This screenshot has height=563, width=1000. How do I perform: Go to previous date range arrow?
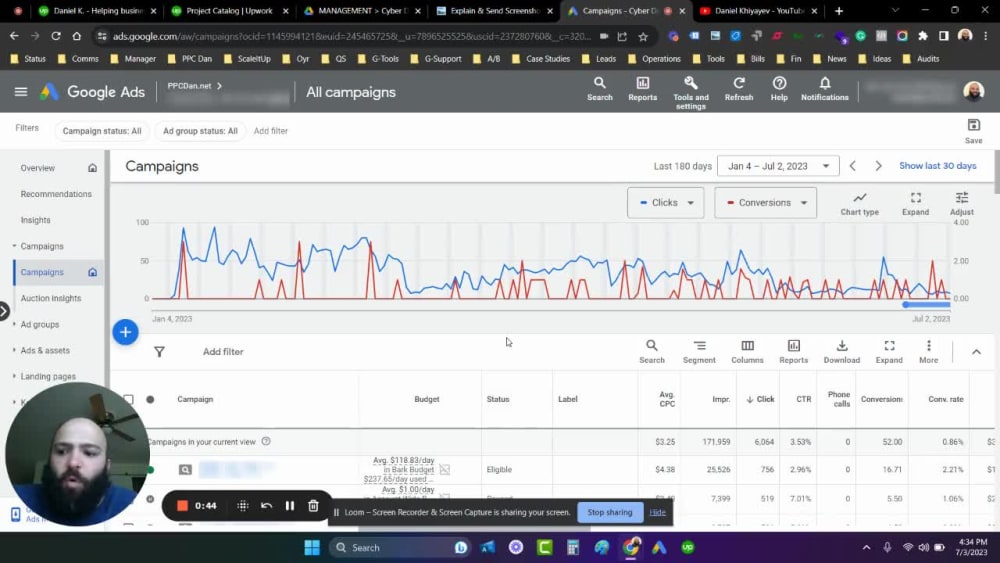[853, 166]
